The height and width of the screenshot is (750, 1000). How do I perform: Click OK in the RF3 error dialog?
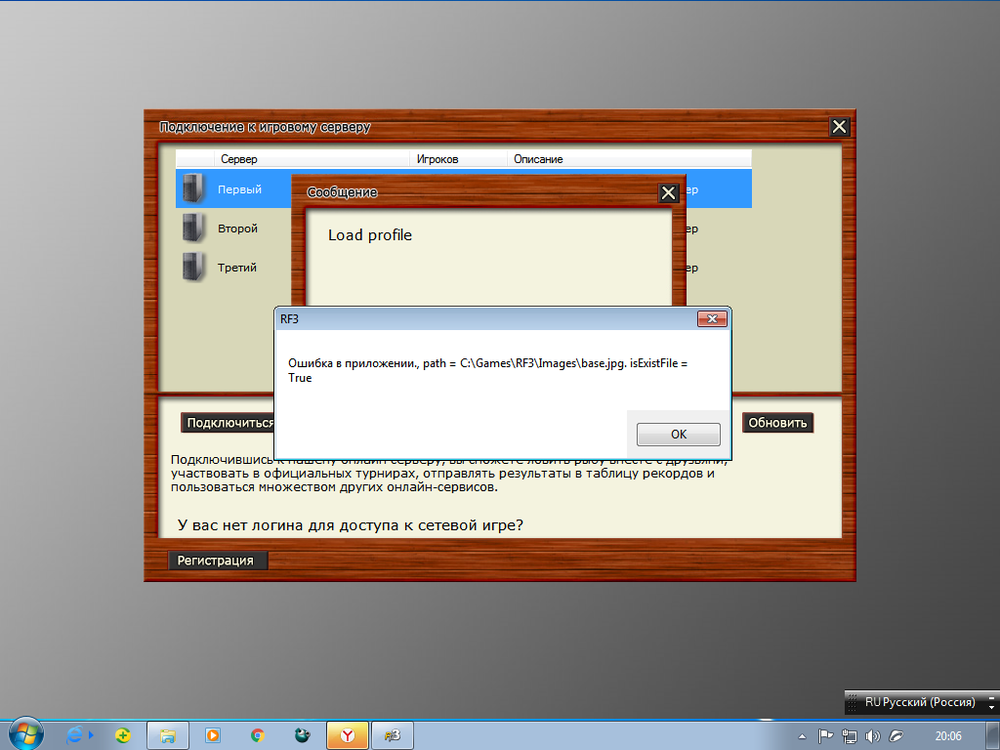pyautogui.click(x=679, y=434)
